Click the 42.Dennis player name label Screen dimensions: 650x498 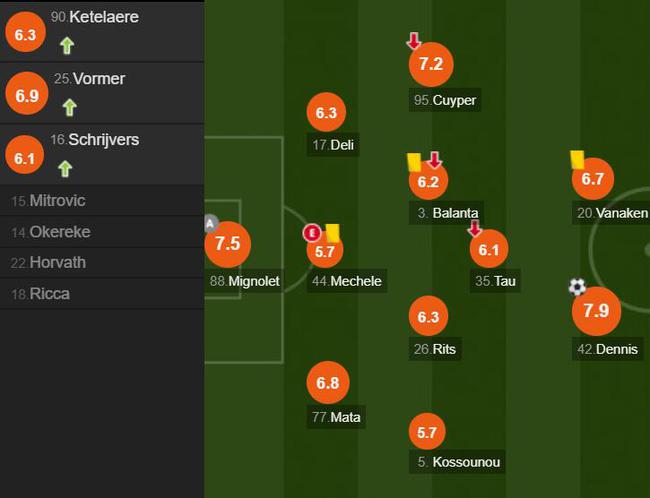[x=608, y=349]
